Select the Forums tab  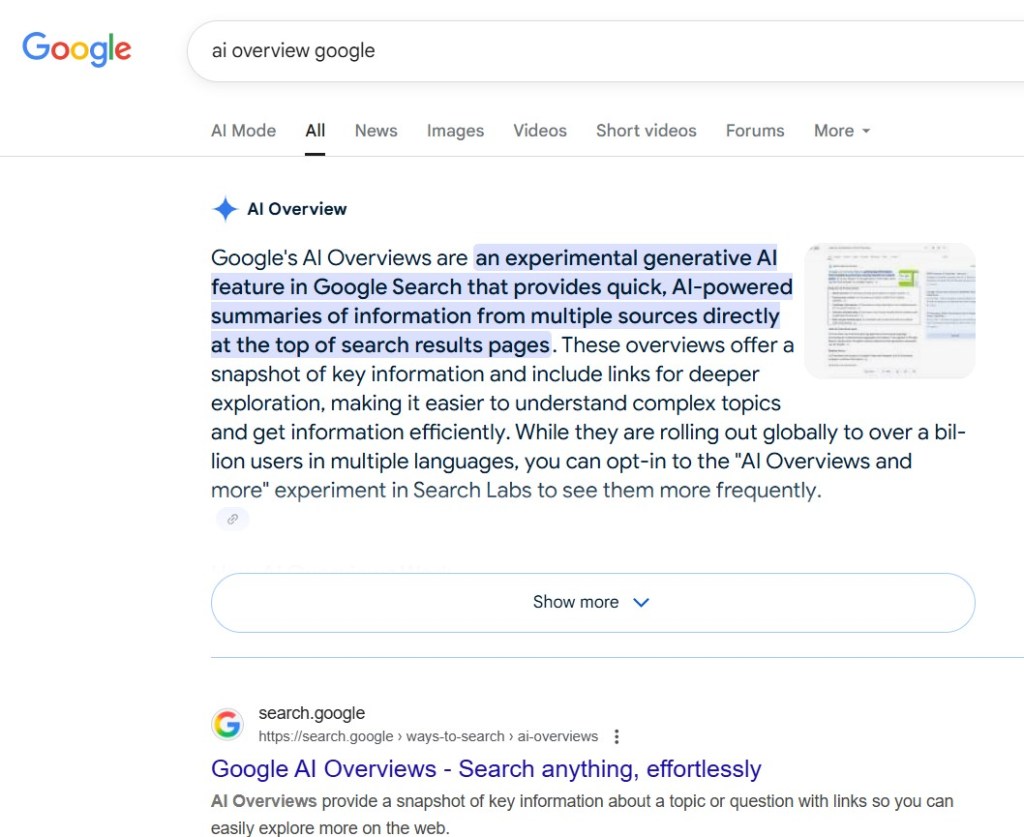click(x=755, y=131)
